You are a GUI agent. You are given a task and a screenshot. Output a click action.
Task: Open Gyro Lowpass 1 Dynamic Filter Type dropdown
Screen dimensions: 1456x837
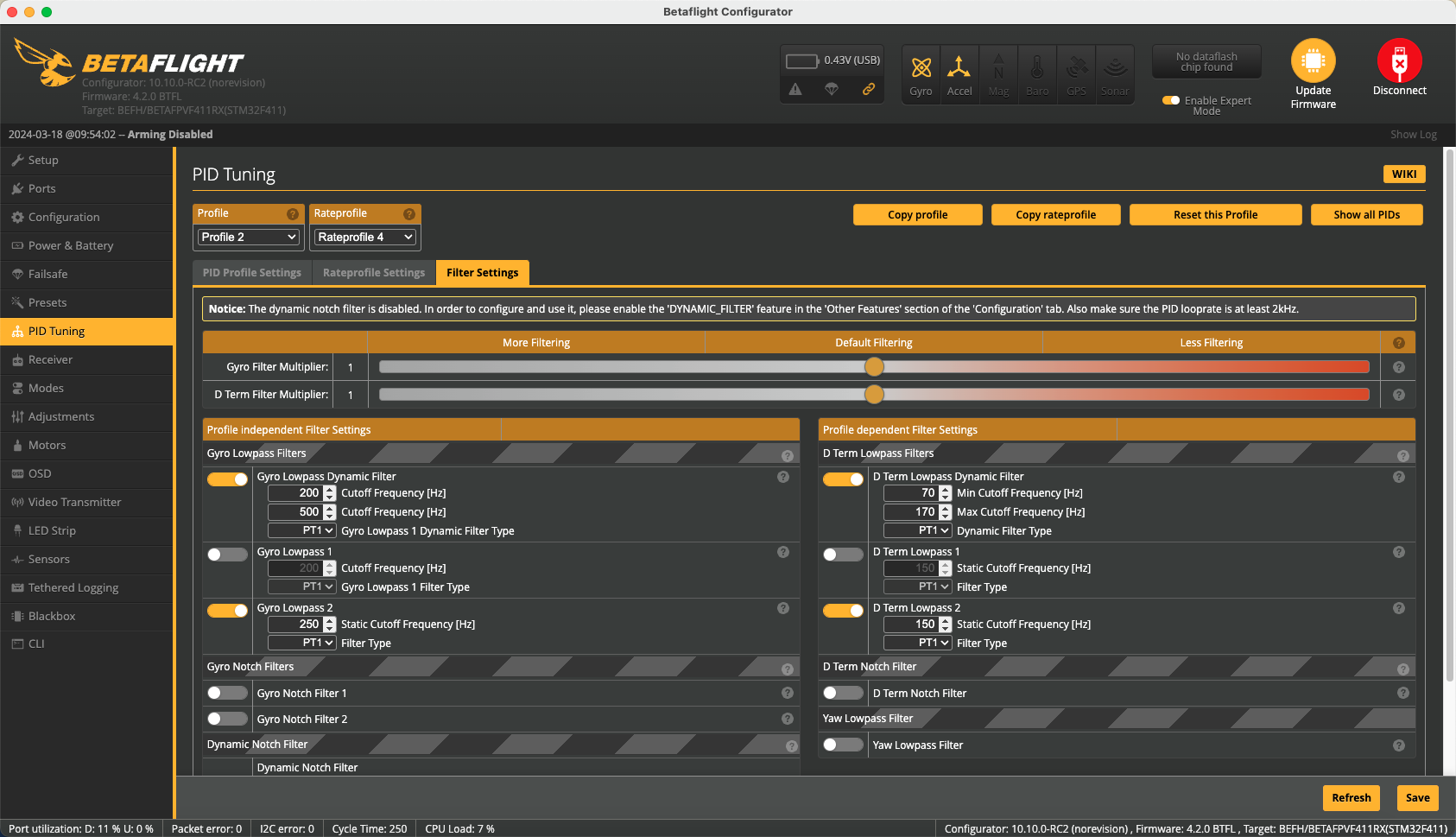pyautogui.click(x=301, y=530)
